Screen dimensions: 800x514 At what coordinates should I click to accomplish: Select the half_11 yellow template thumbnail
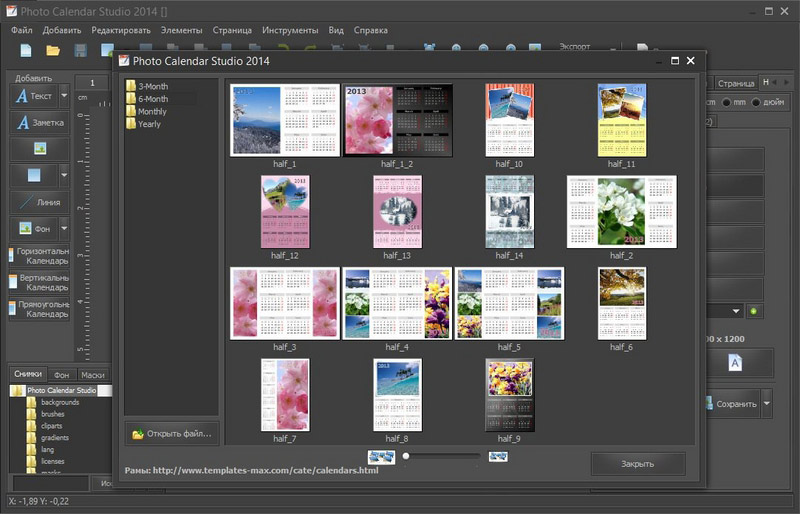coord(621,121)
